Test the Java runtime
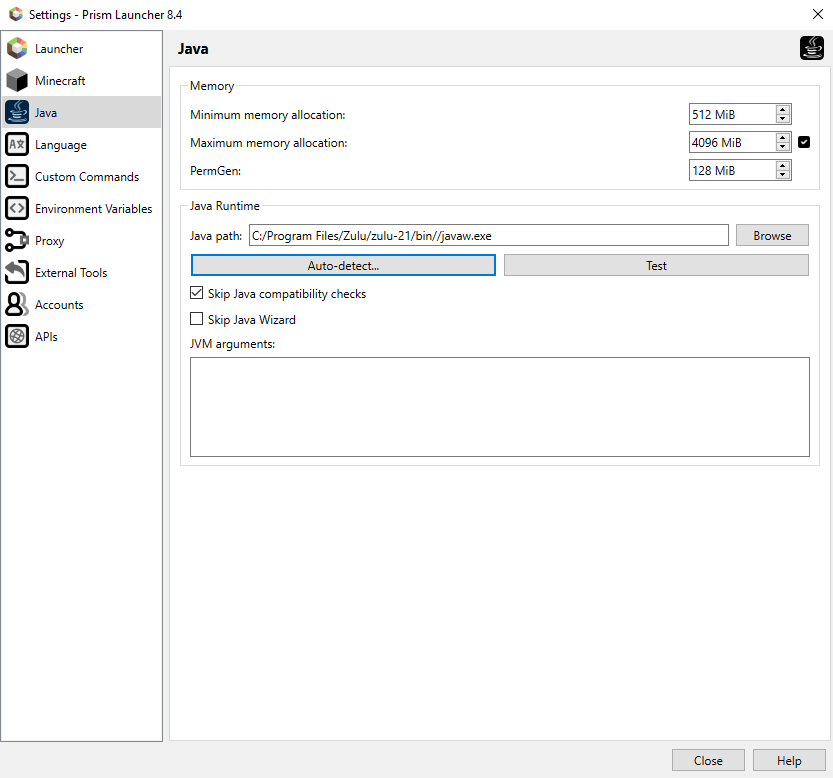The image size is (833, 778). 656,265
